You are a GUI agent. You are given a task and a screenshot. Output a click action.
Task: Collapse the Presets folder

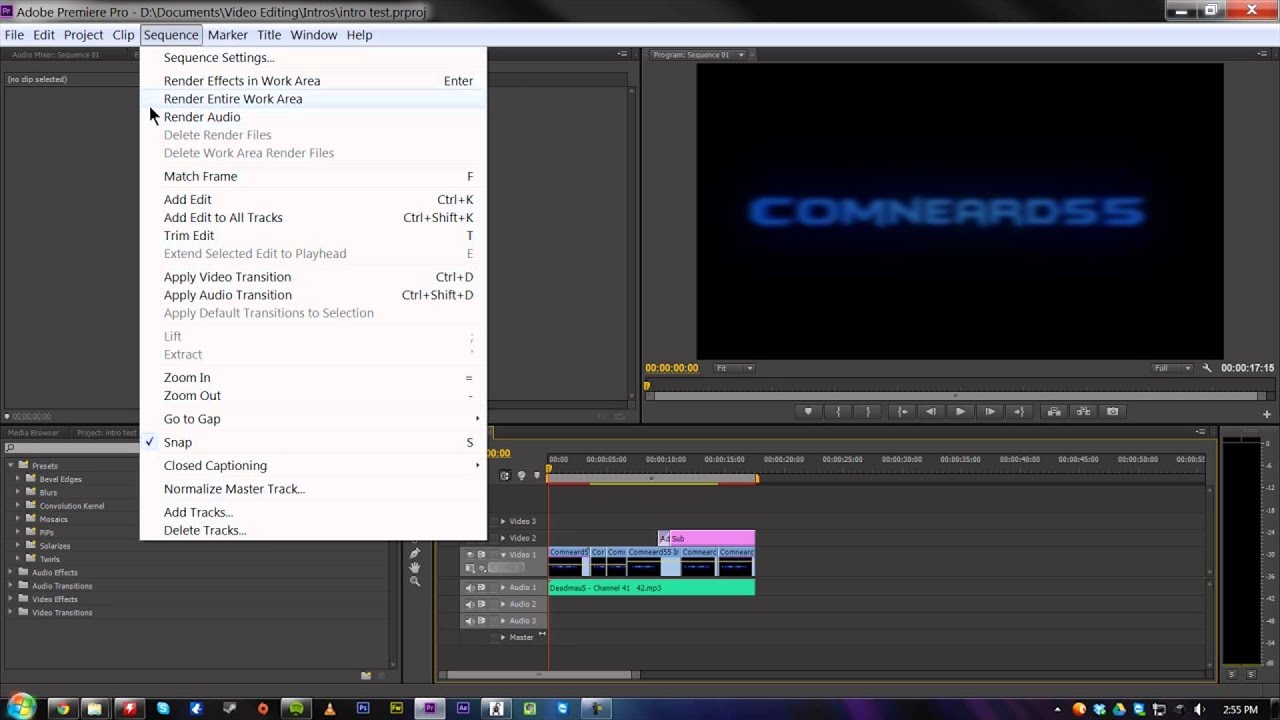tap(11, 466)
